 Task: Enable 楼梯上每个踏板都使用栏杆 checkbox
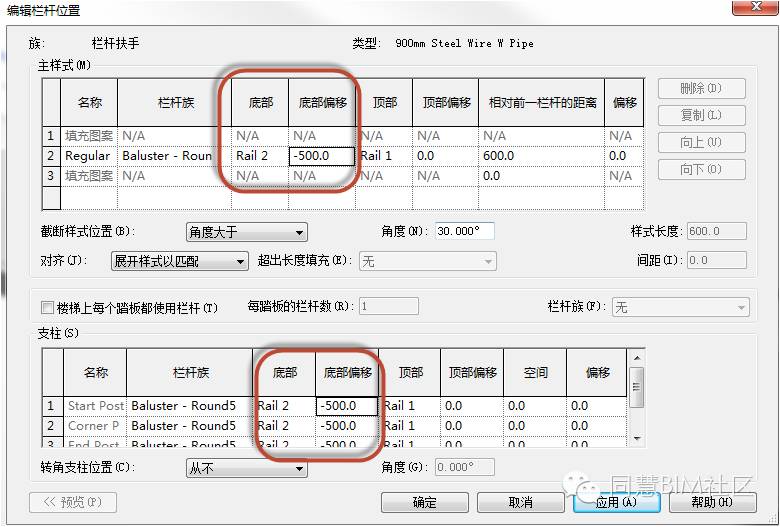(x=47, y=308)
